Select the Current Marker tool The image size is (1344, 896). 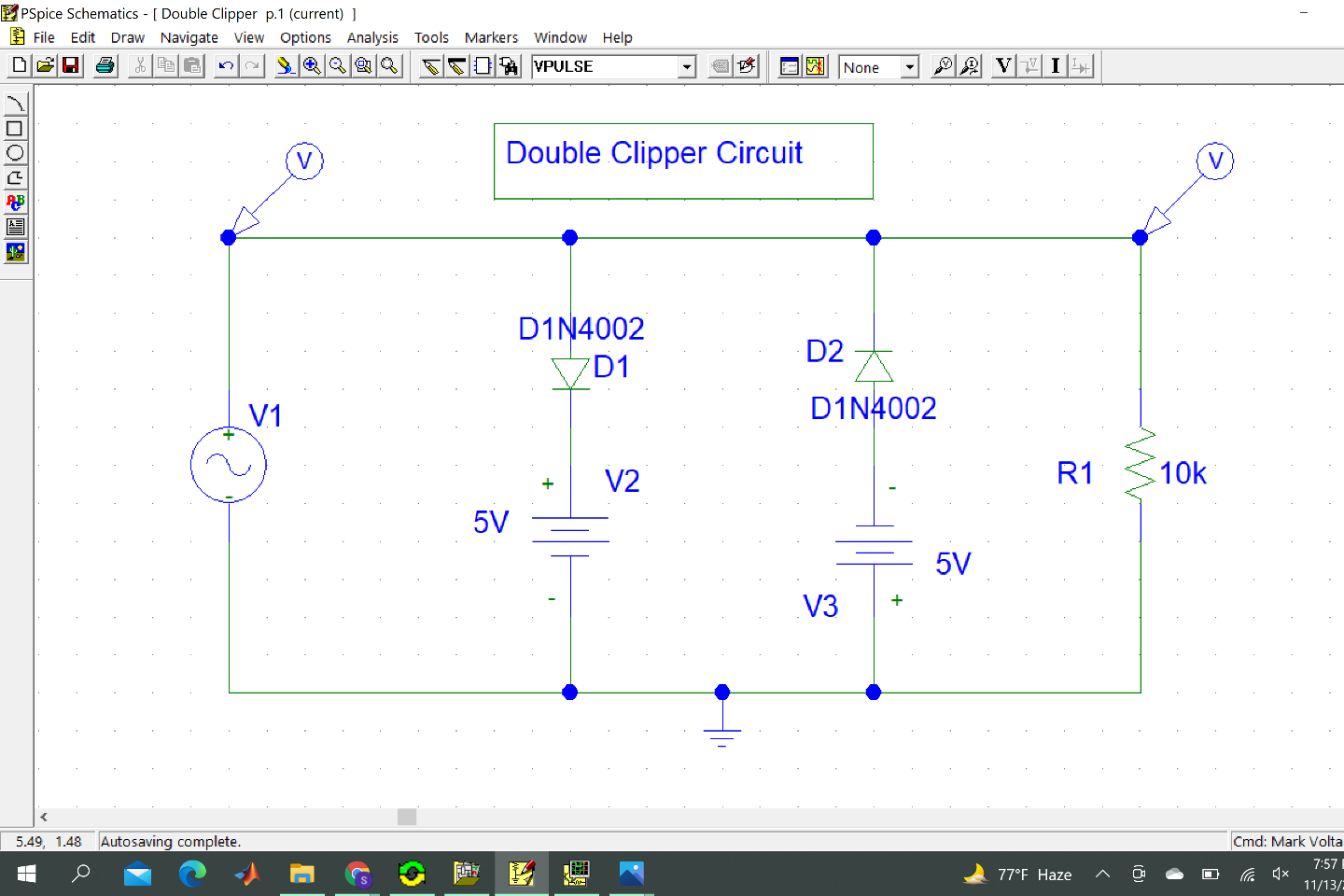(971, 66)
